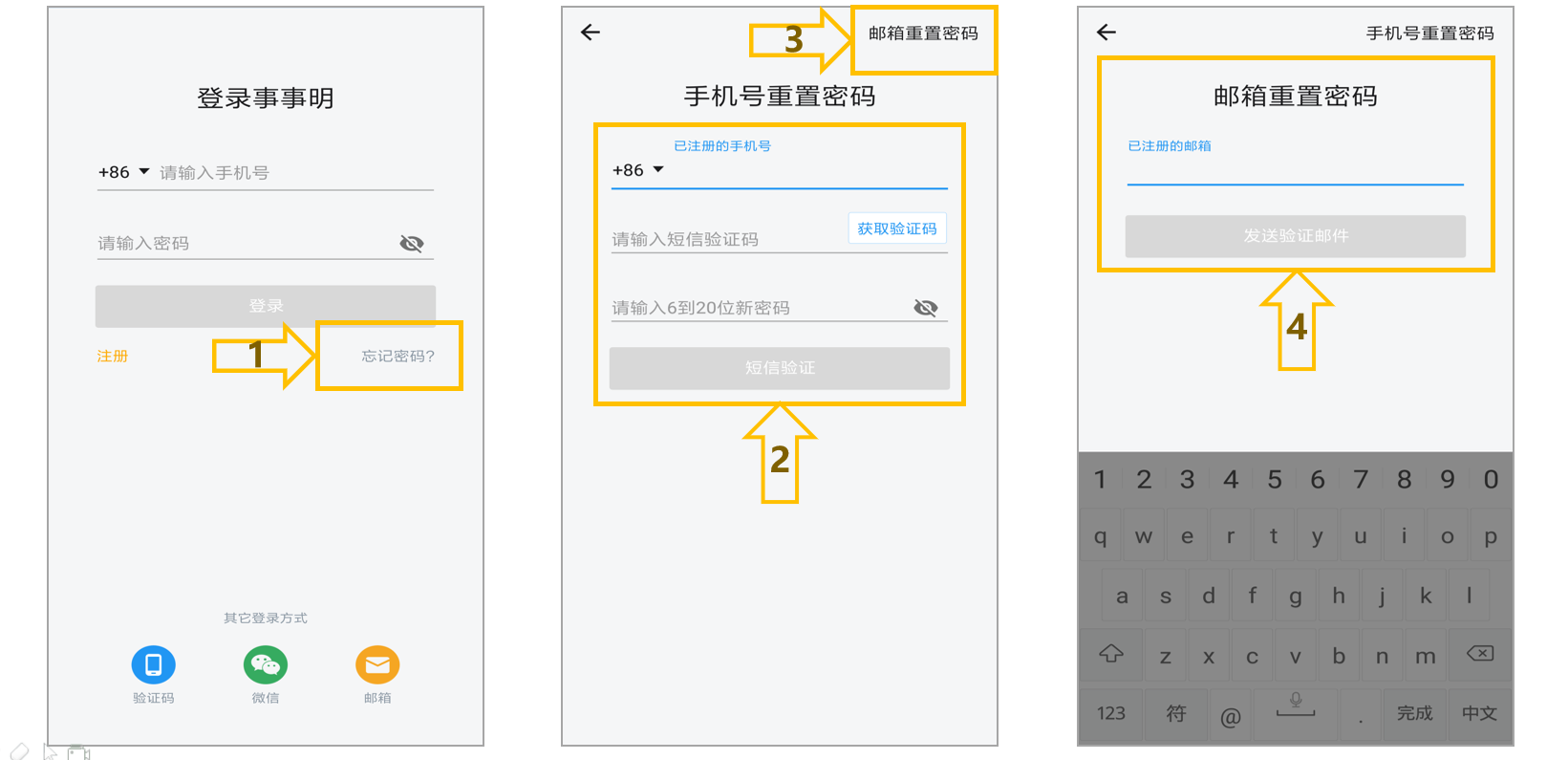Tap the period key on the keyboard
Image resolution: width=1568 pixels, height=760 pixels.
click(1361, 717)
